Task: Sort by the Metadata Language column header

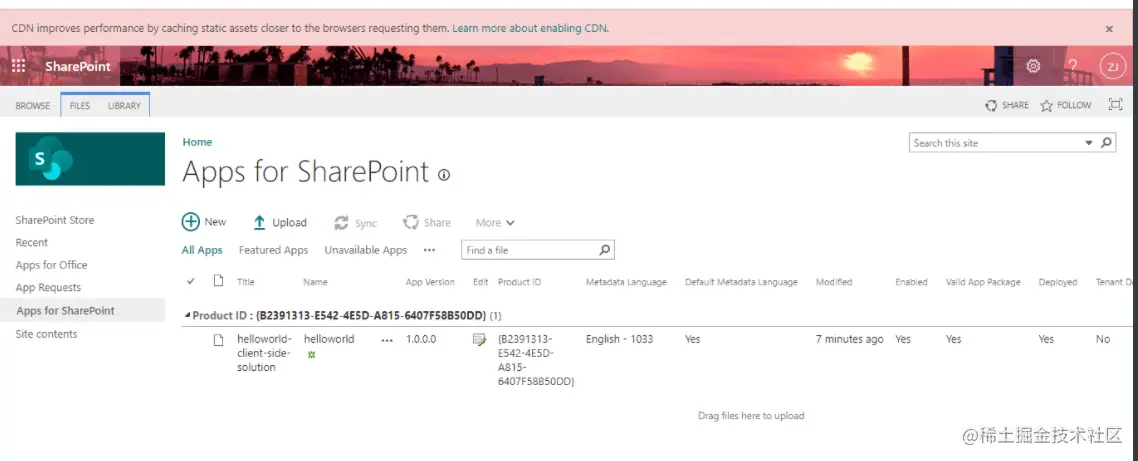Action: coord(626,282)
